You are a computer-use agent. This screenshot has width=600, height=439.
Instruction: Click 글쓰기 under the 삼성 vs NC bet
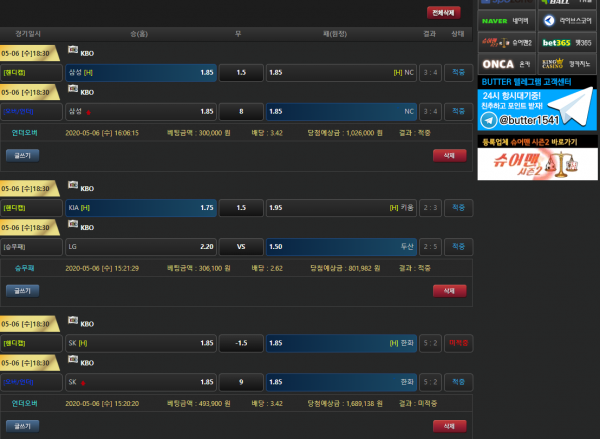coord(21,155)
